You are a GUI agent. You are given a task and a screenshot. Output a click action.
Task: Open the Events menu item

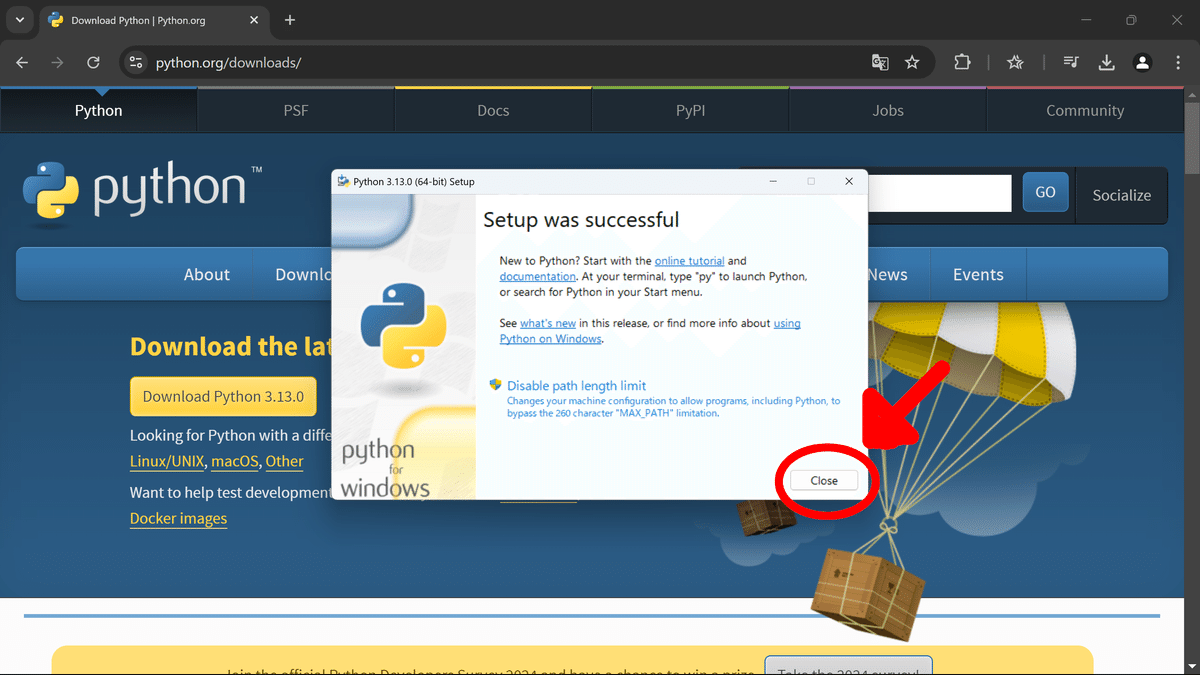click(978, 274)
